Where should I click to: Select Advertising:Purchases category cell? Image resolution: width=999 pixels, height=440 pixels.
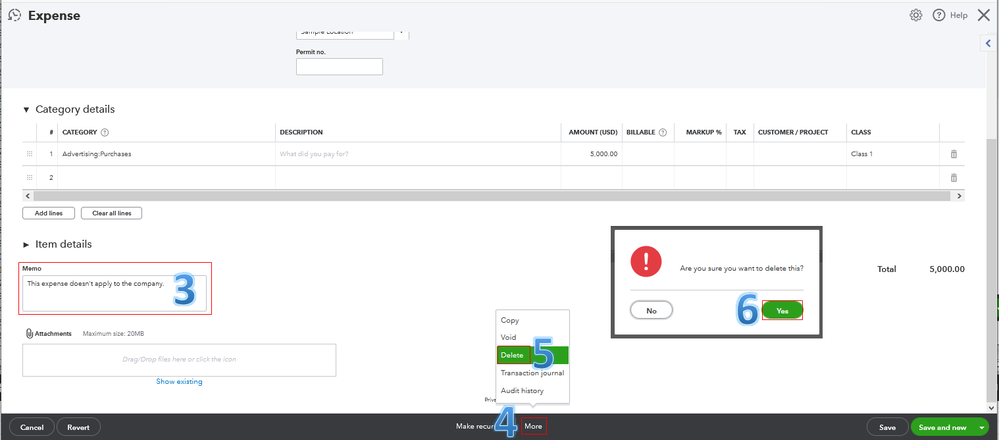pyautogui.click(x=166, y=154)
